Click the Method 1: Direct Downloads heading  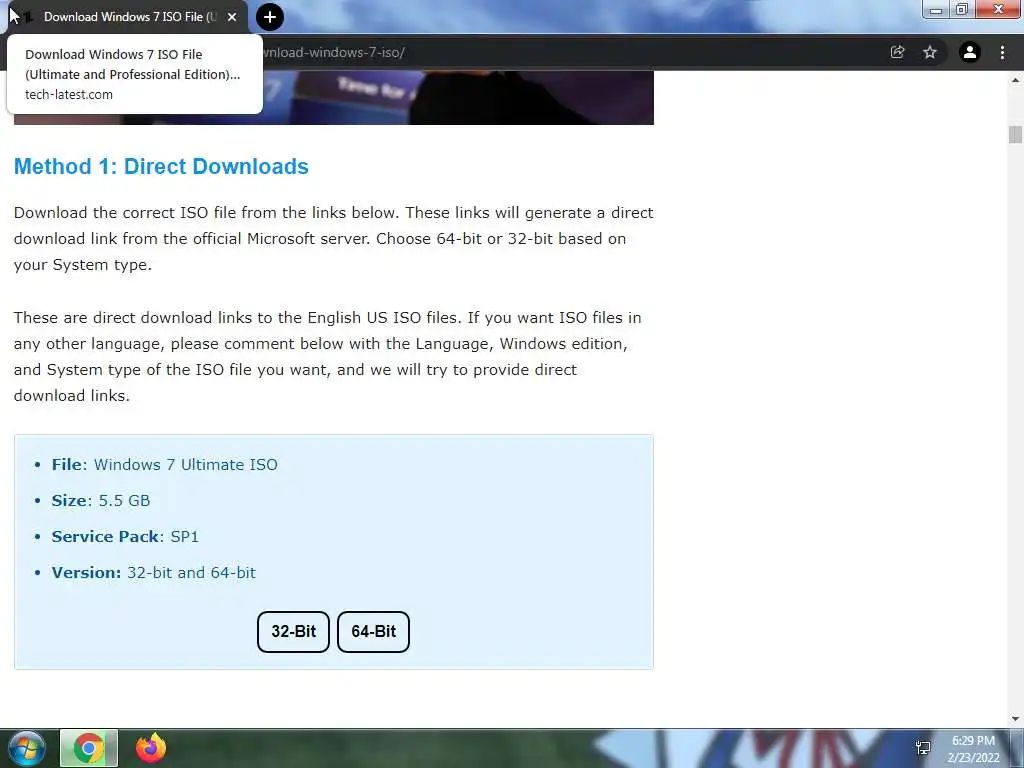(161, 167)
